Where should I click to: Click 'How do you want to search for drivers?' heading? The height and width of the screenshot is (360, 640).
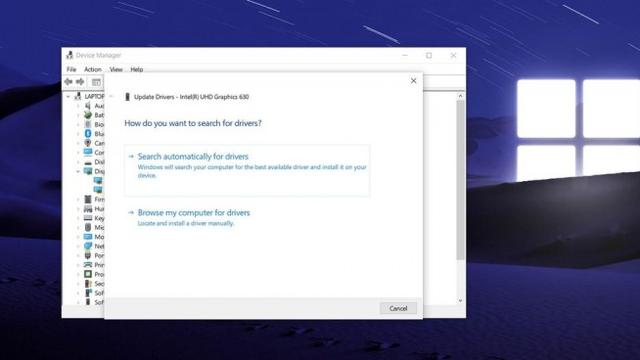click(193, 123)
